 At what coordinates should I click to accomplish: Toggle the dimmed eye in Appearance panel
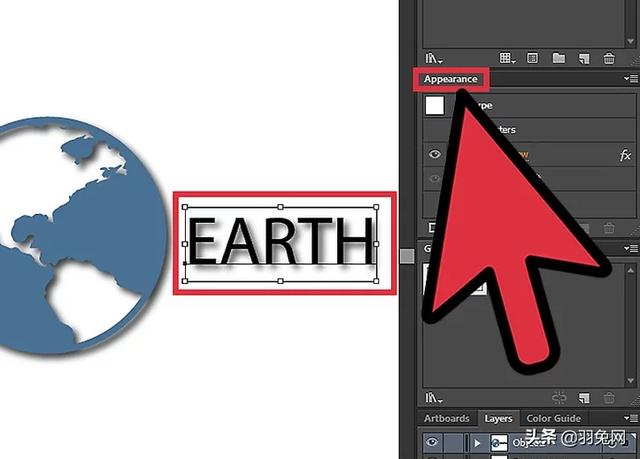coord(434,178)
